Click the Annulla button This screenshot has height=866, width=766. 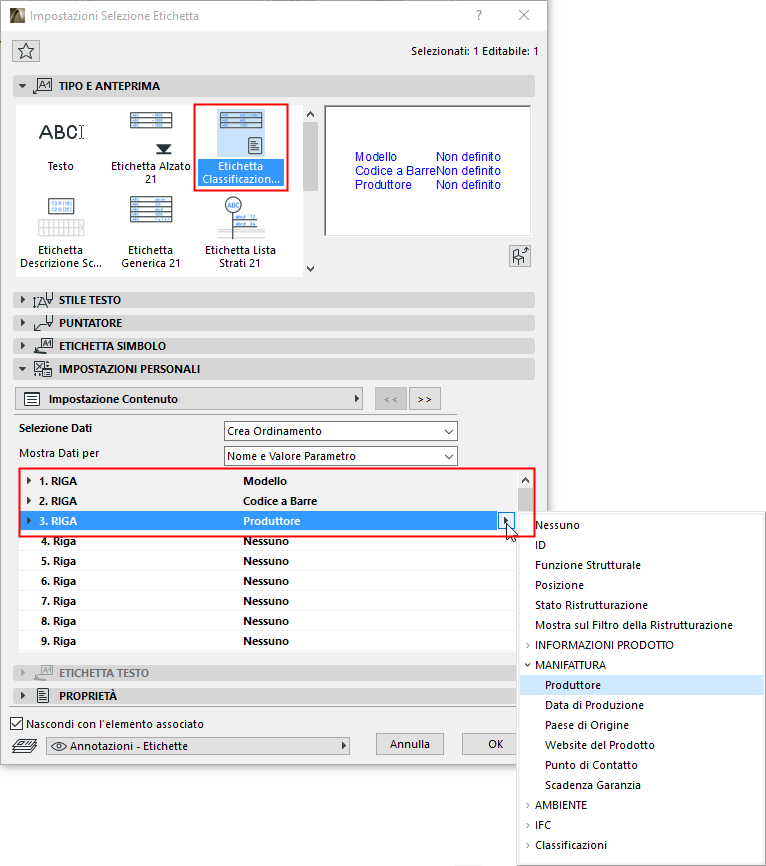[410, 744]
